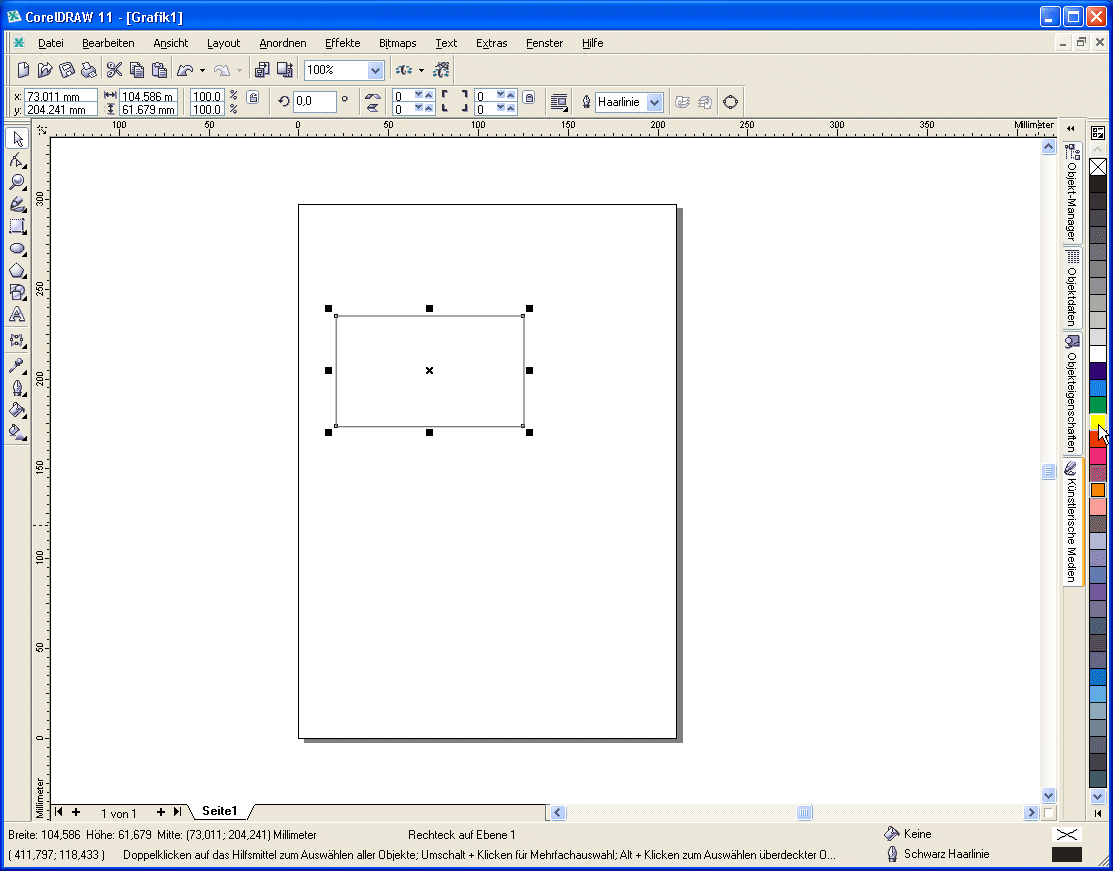The width and height of the screenshot is (1113, 871).
Task: Click the Import icon in standard toolbar
Action: pyautogui.click(x=262, y=70)
